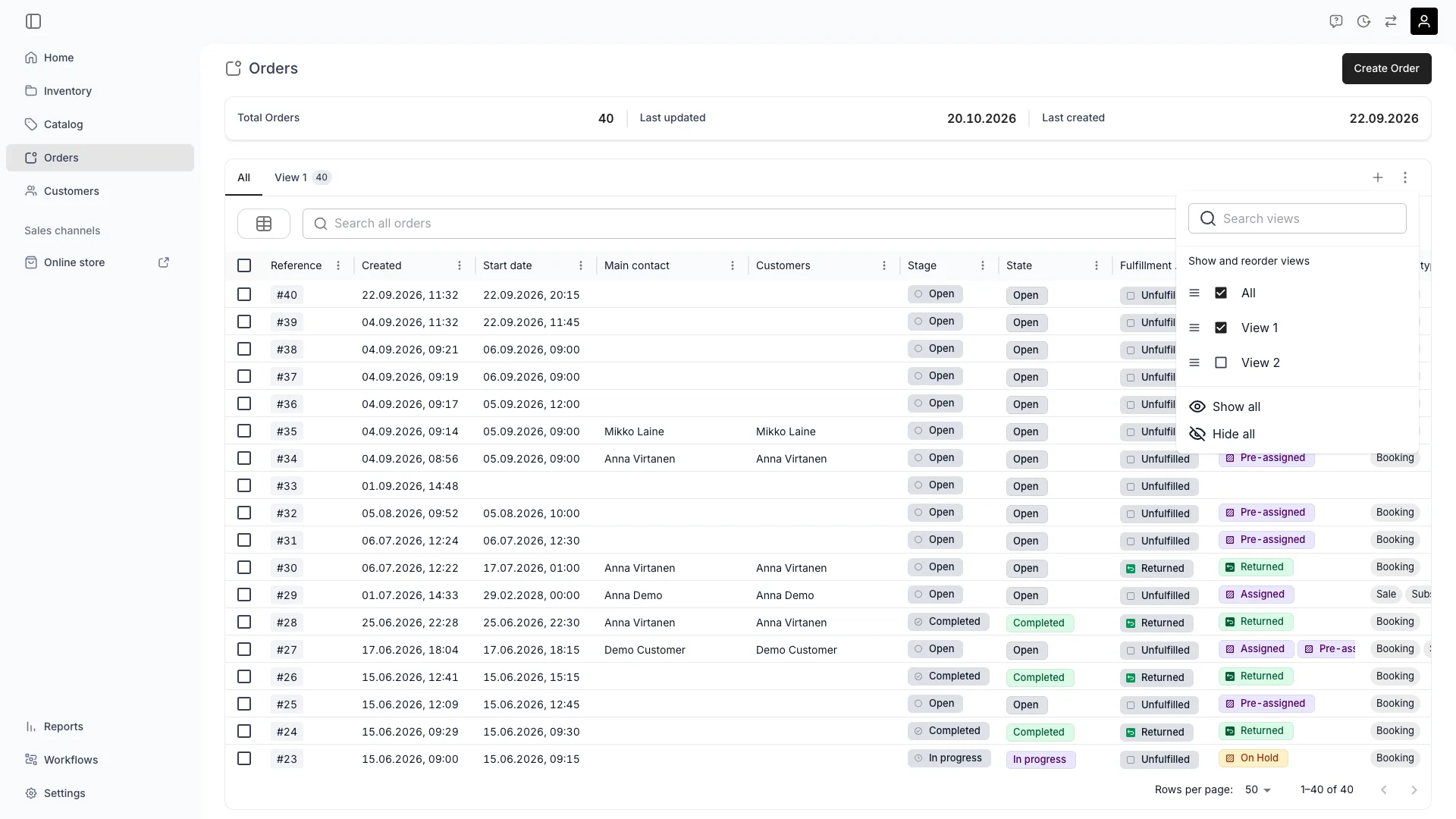
Task: Open views options three-dot menu
Action: click(x=1405, y=177)
